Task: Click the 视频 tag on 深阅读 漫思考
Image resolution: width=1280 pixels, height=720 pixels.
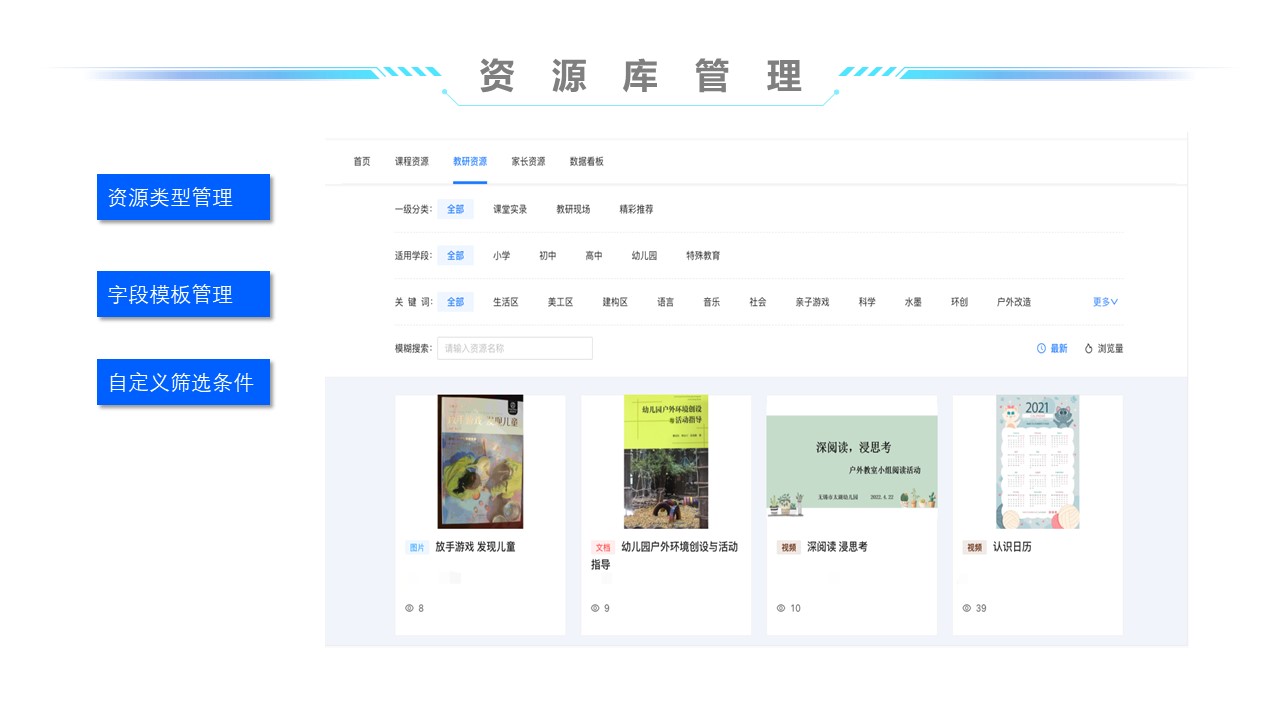Action: (x=789, y=547)
